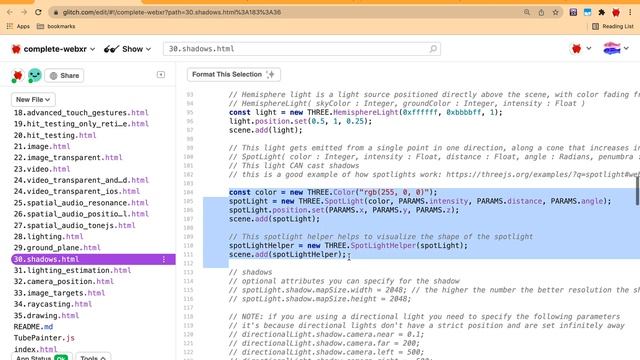Open 35.drawing.html file

(46, 316)
